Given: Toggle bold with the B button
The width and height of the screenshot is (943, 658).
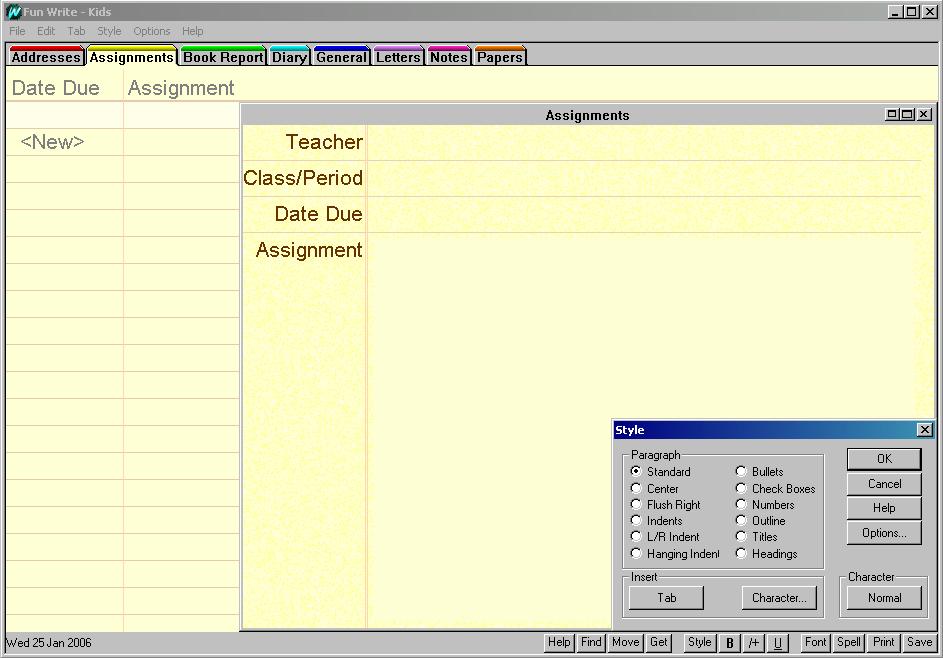Looking at the screenshot, I should [730, 643].
